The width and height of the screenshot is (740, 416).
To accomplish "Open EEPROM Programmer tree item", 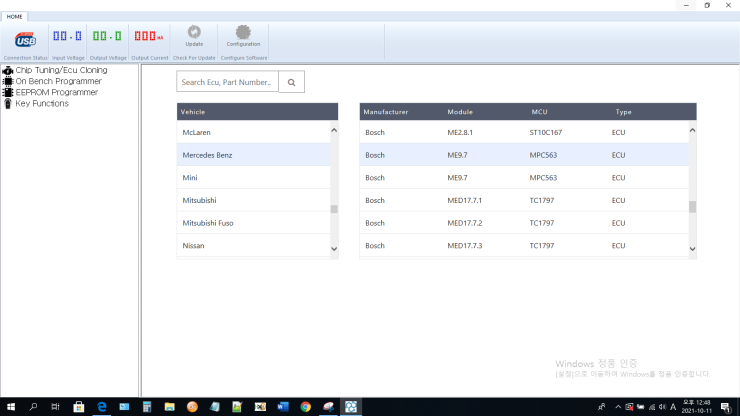I will click(57, 93).
